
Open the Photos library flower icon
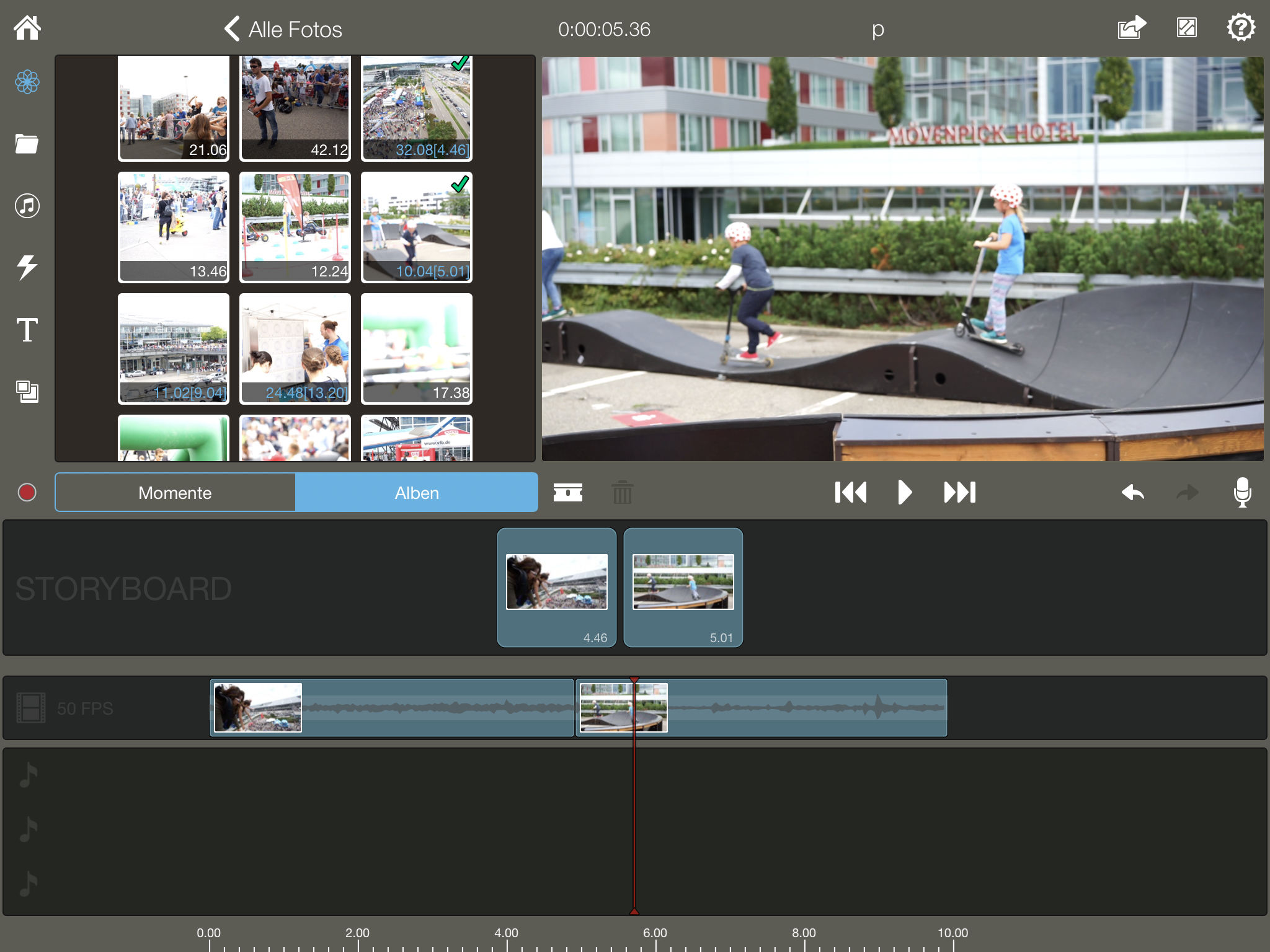point(27,82)
